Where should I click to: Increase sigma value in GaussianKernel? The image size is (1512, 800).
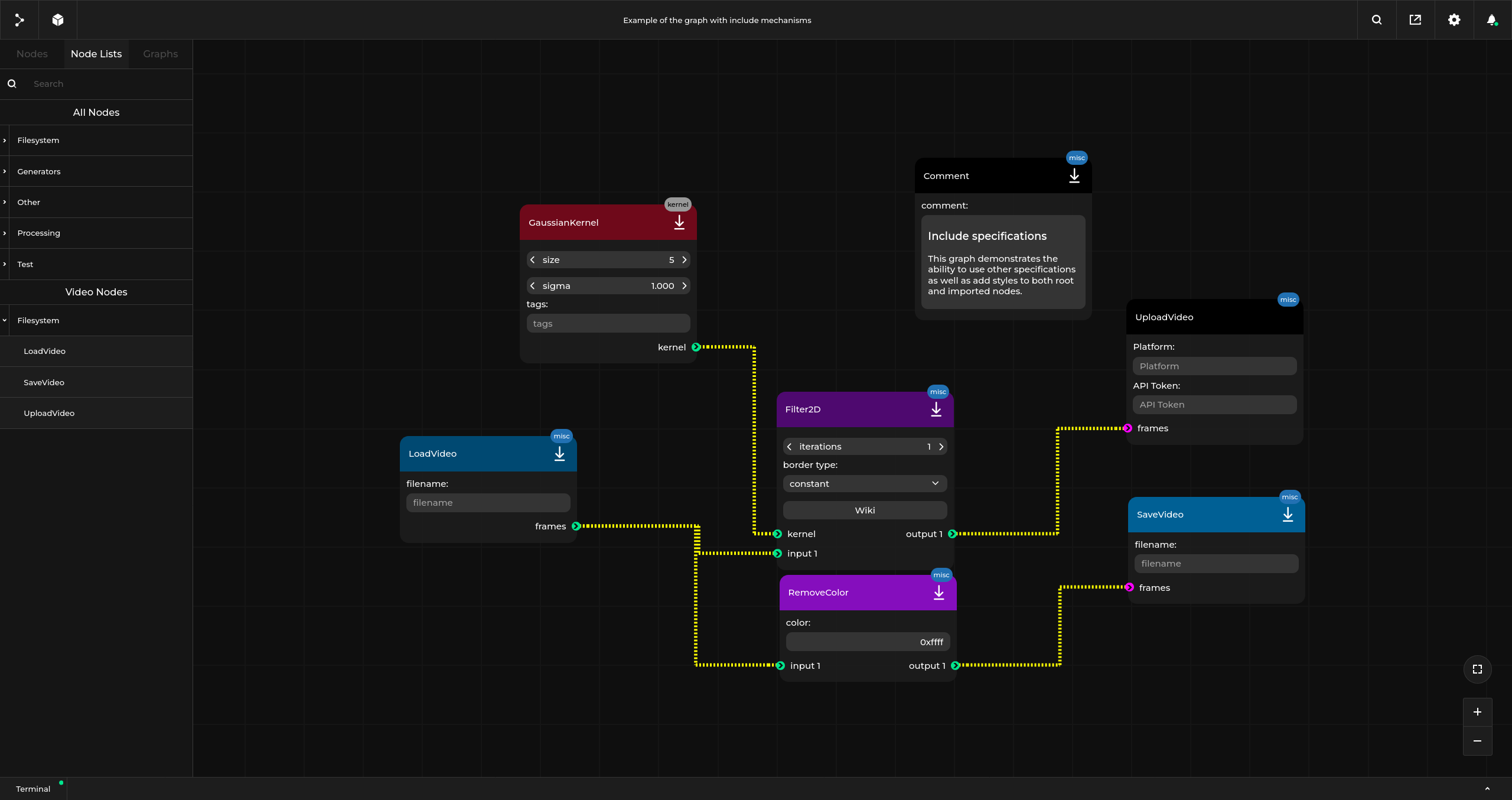coord(685,286)
